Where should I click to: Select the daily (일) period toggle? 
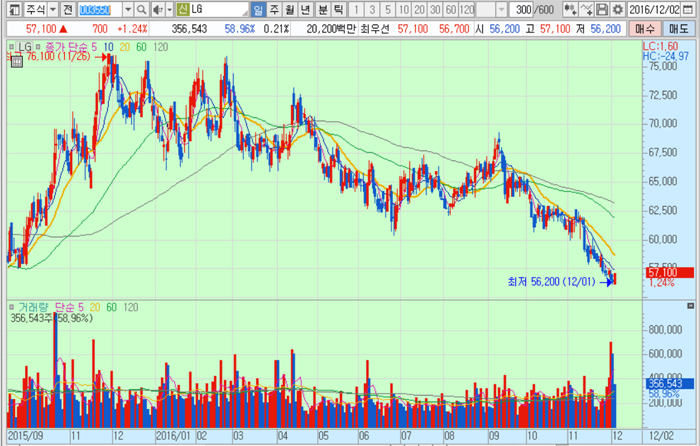coord(258,9)
